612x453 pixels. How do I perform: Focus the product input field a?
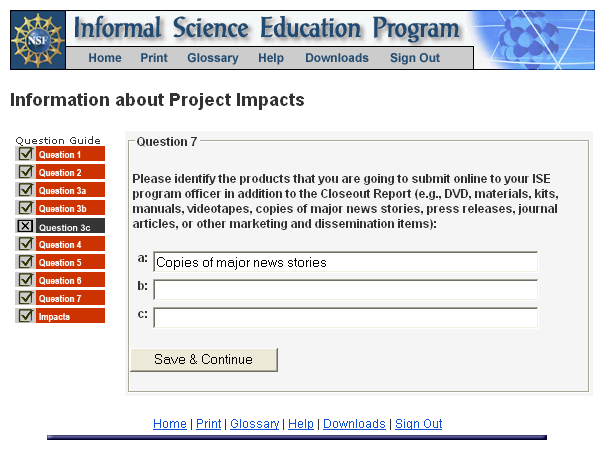coord(345,262)
